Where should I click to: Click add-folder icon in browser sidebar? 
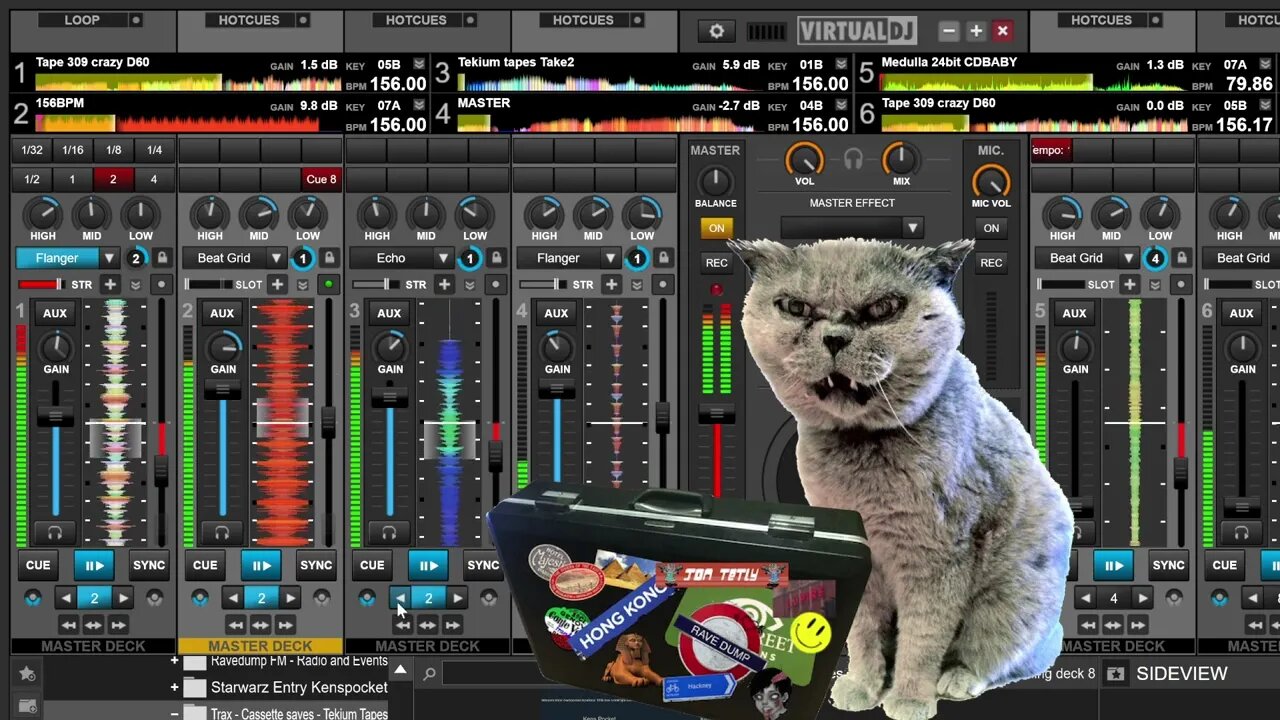tap(27, 706)
